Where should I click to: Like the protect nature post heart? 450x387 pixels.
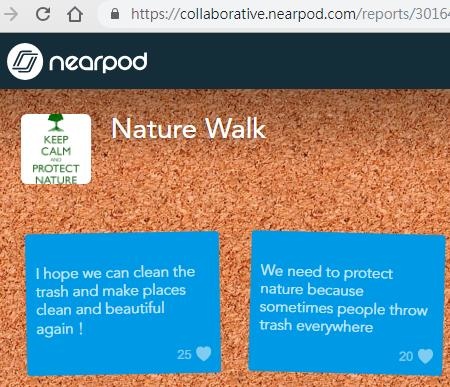[x=426, y=356]
